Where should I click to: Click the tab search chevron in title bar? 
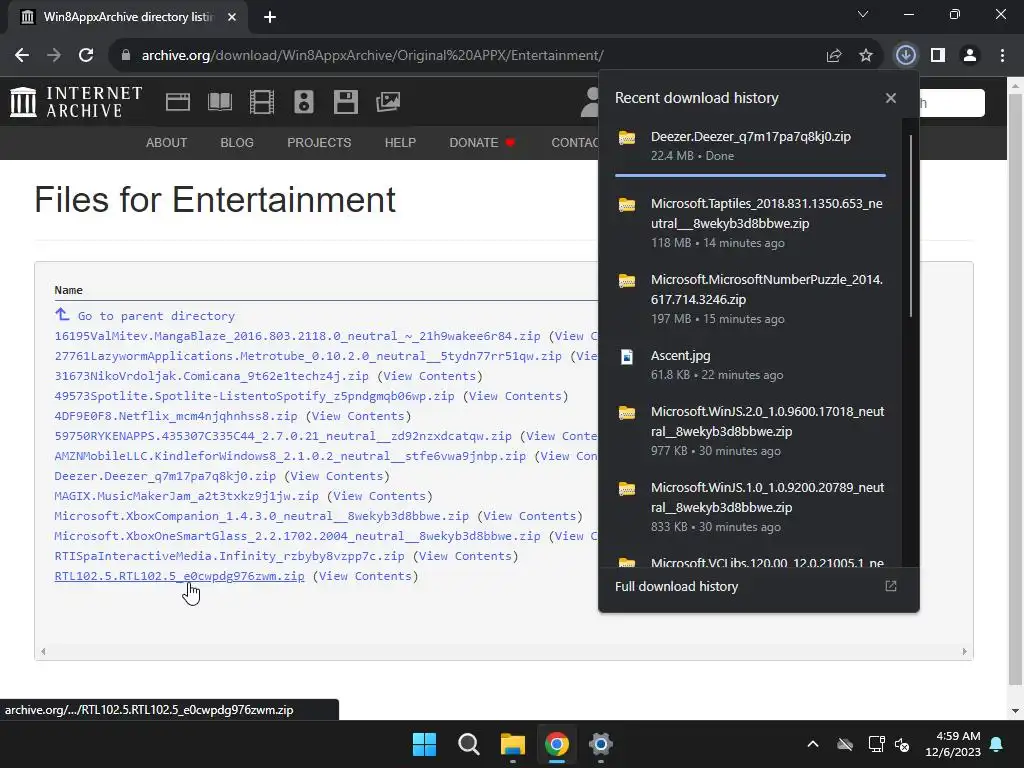tap(863, 14)
